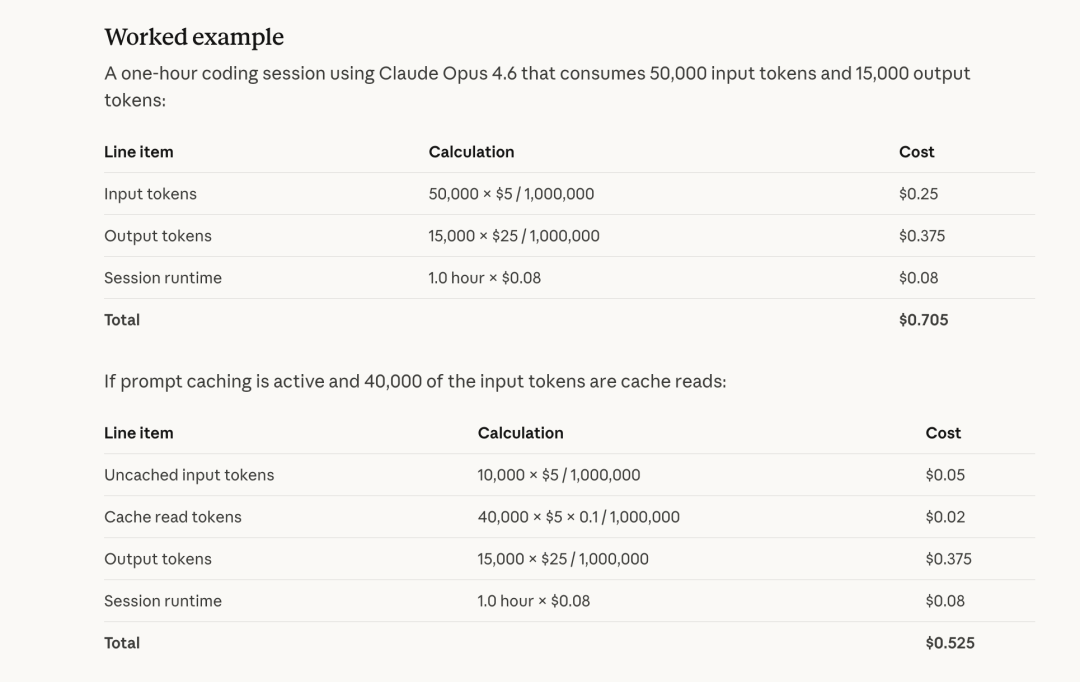Viewport: 1080px width, 682px height.
Task: Click "Output tokens" in the caching table
Action: (x=158, y=559)
